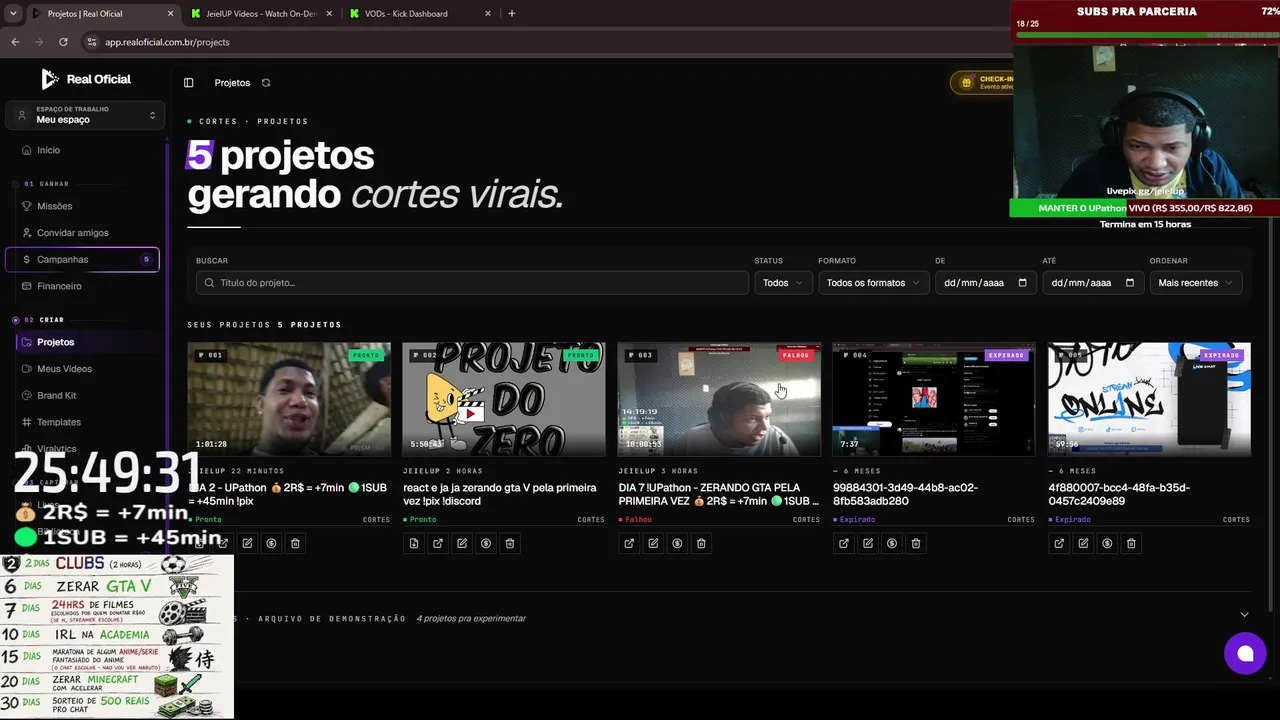Download file icon for the react gta V project
1280x720 pixels.
coord(414,543)
